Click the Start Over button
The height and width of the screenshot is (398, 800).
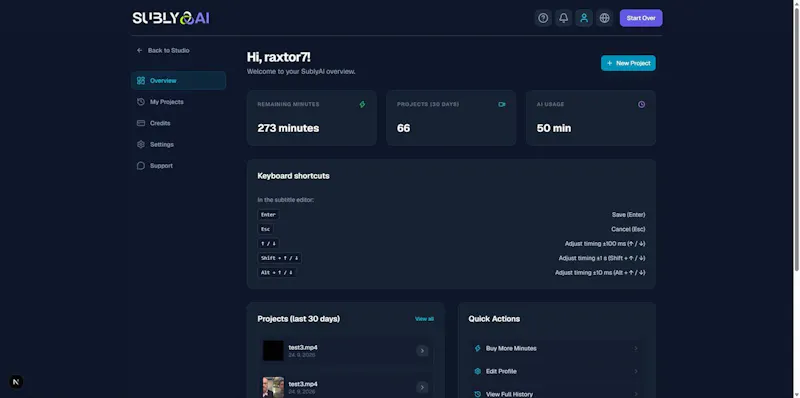point(641,18)
